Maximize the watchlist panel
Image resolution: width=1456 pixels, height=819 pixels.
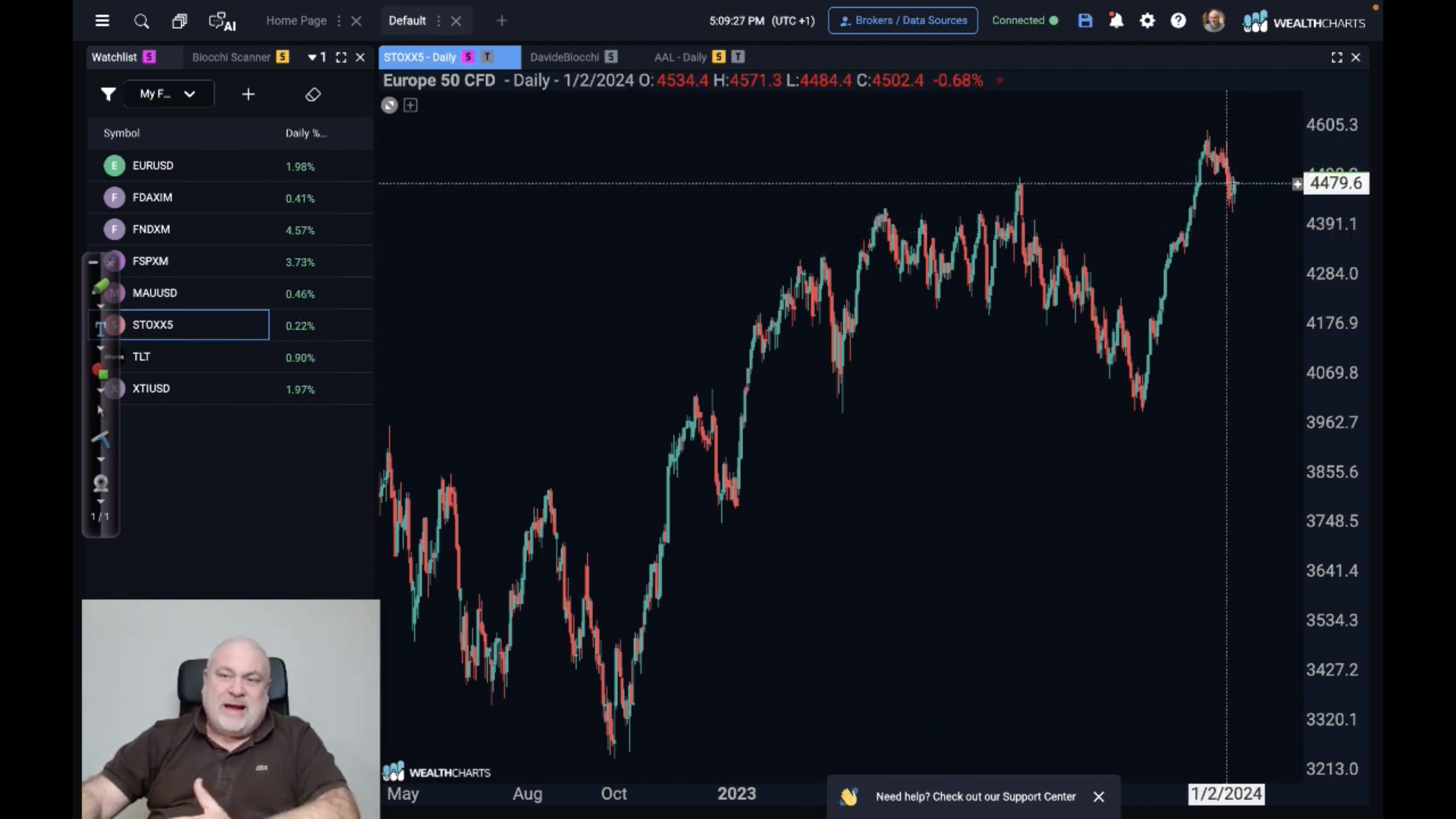[341, 57]
